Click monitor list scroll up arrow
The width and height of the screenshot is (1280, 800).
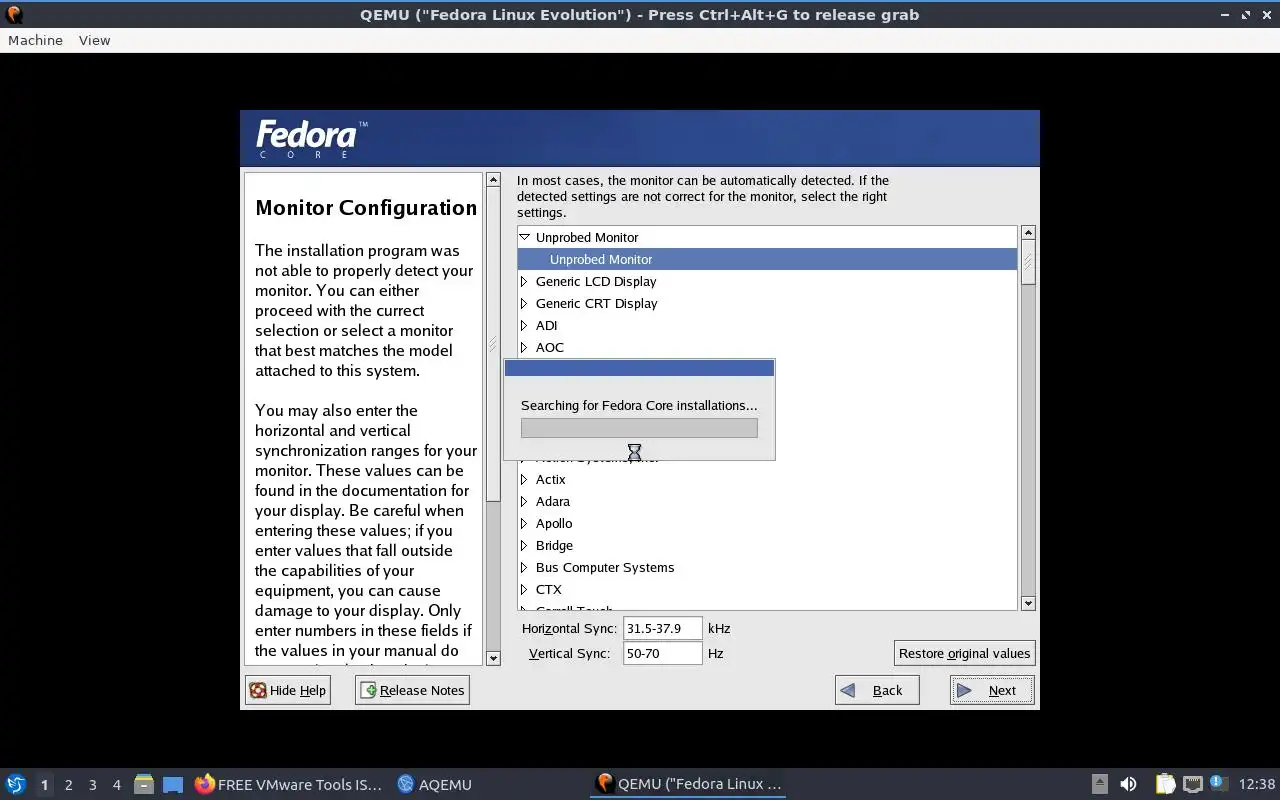coord(1028,232)
